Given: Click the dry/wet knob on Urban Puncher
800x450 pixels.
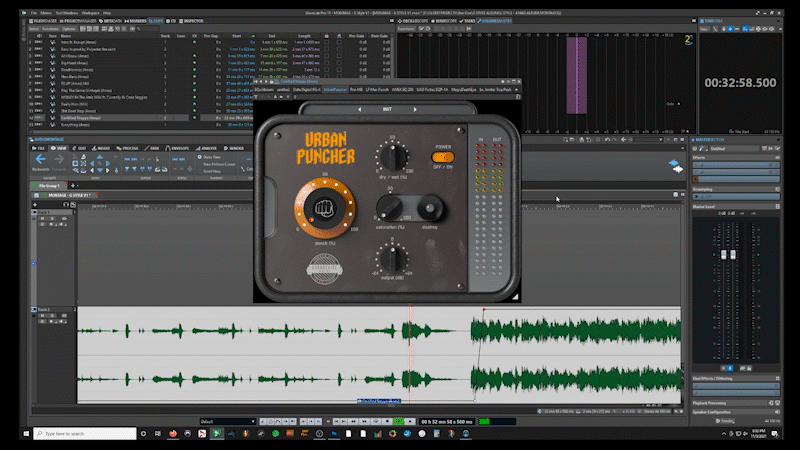Looking at the screenshot, I should coord(393,156).
